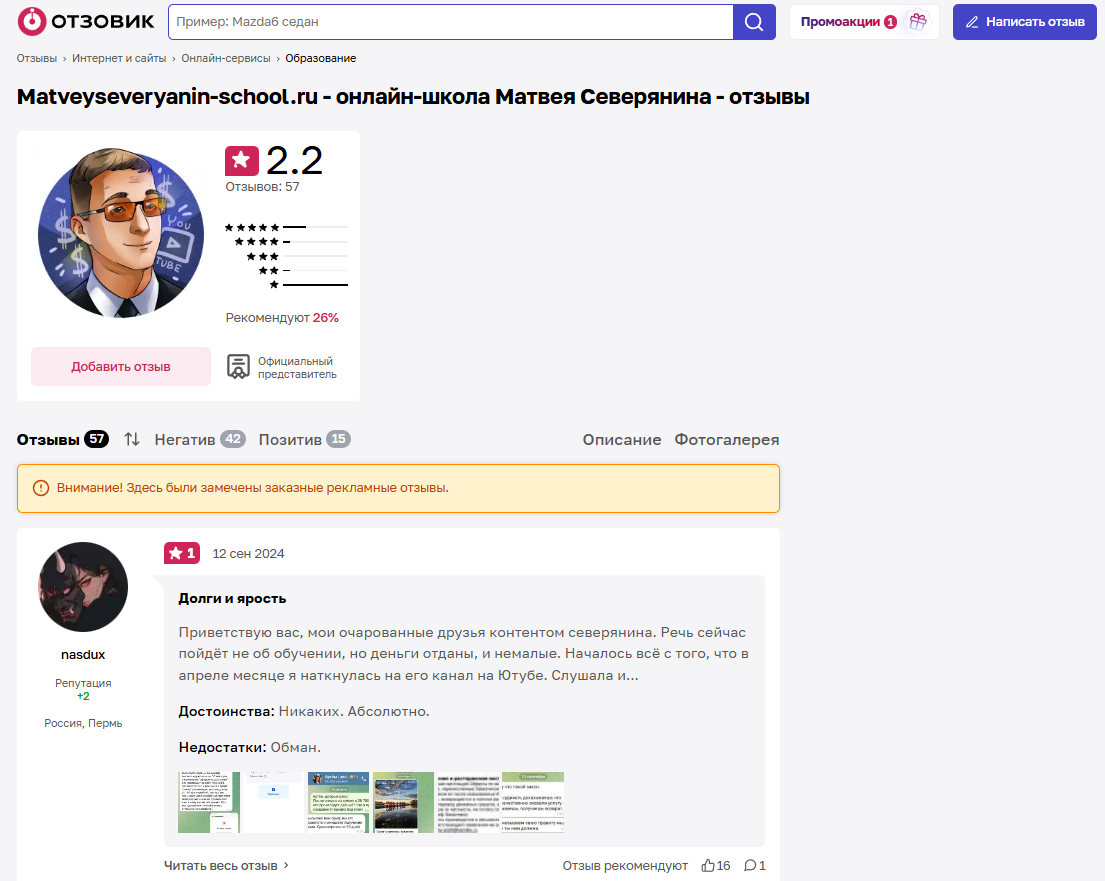Image resolution: width=1105 pixels, height=881 pixels.
Task: Click the school's round avatar image
Action: [121, 232]
